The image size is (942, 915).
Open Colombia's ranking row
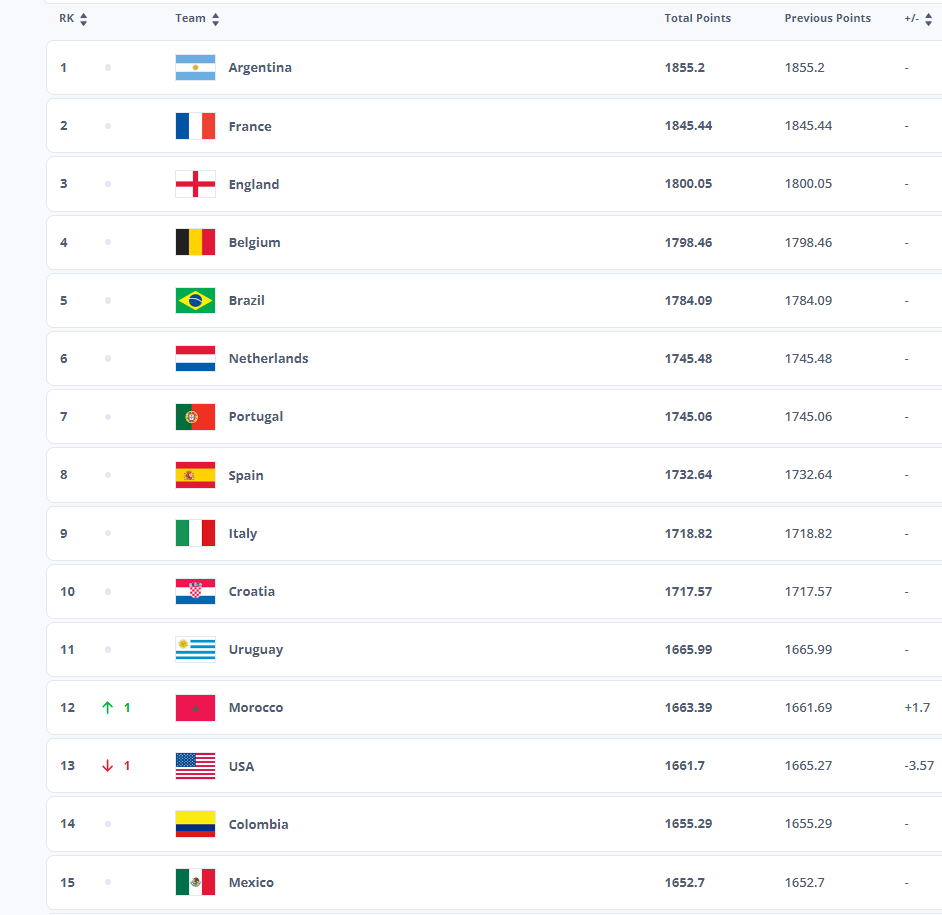pyautogui.click(x=450, y=824)
